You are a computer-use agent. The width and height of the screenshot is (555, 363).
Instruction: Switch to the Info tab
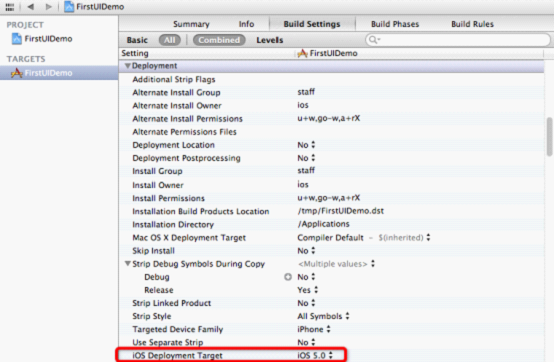pyautogui.click(x=246, y=24)
